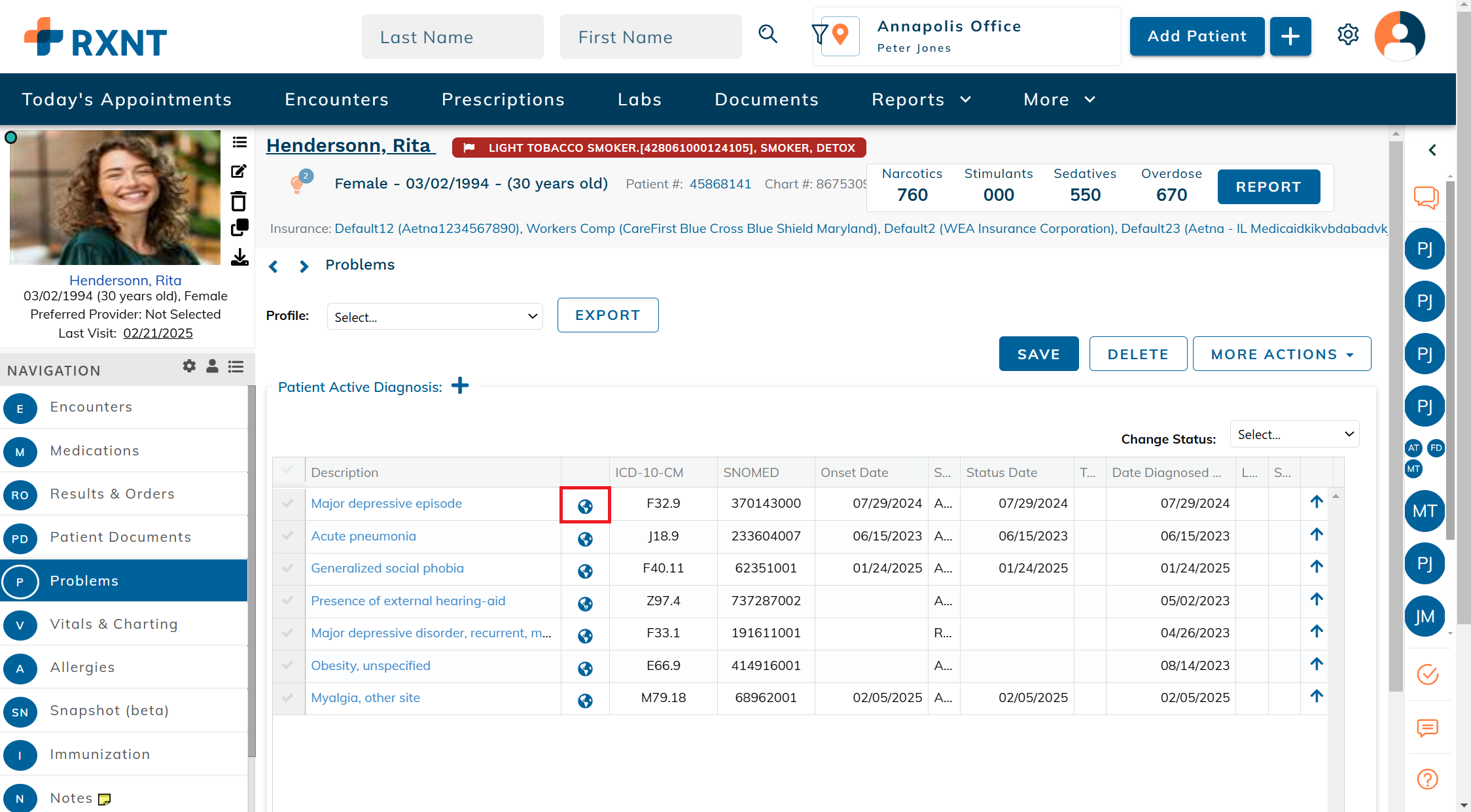Open the Prescriptions menu
This screenshot has width=1471, height=812.
(x=503, y=99)
